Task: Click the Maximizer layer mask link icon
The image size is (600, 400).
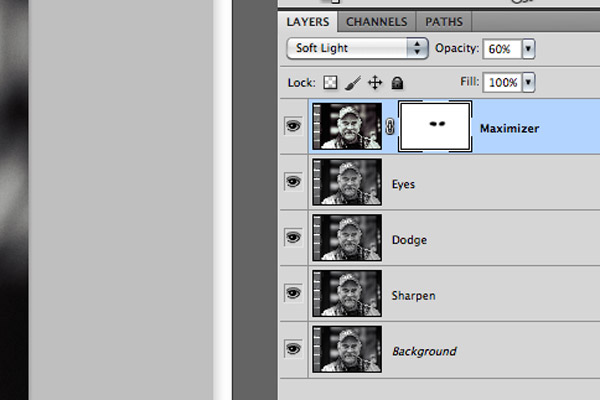Action: 390,126
